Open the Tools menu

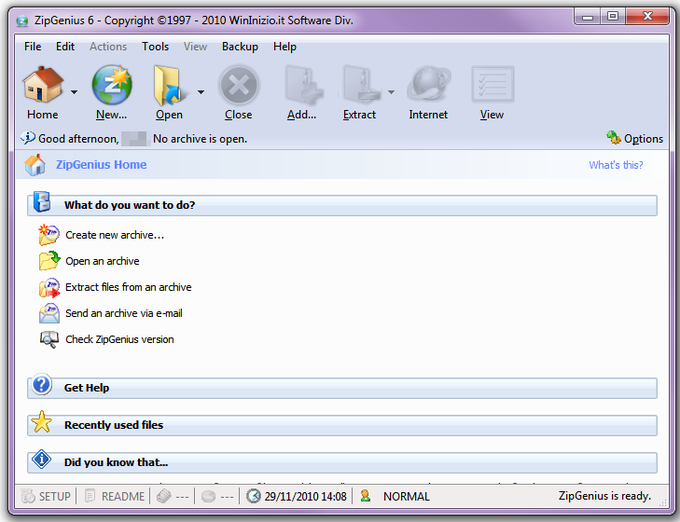coord(155,46)
